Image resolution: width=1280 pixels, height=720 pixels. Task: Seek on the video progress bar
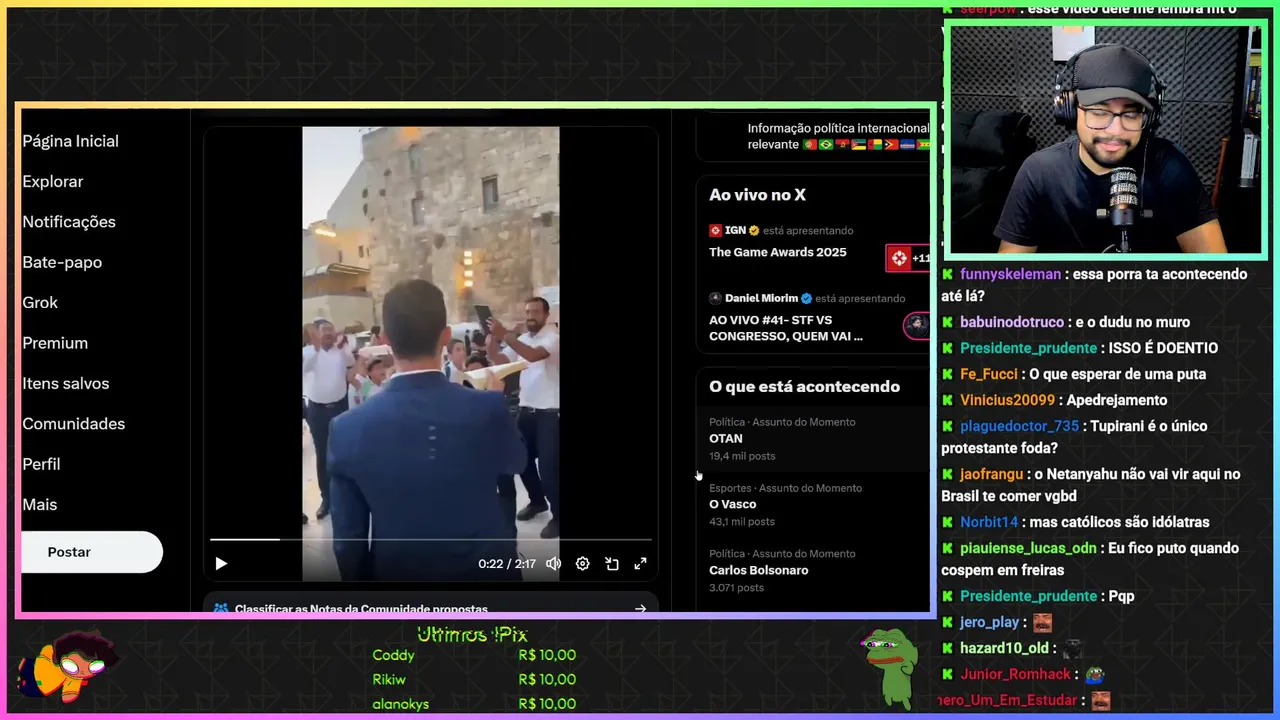tap(431, 539)
